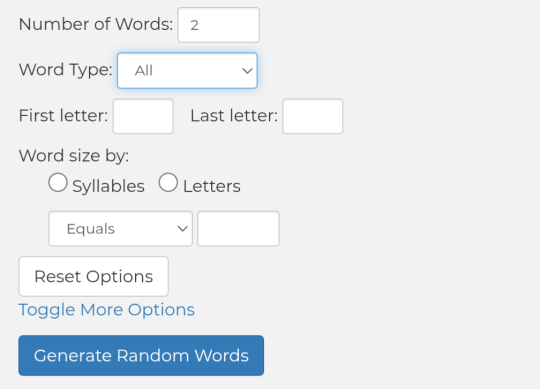Click the chevron arrow in Word Type box
The height and width of the screenshot is (389, 540).
(247, 71)
